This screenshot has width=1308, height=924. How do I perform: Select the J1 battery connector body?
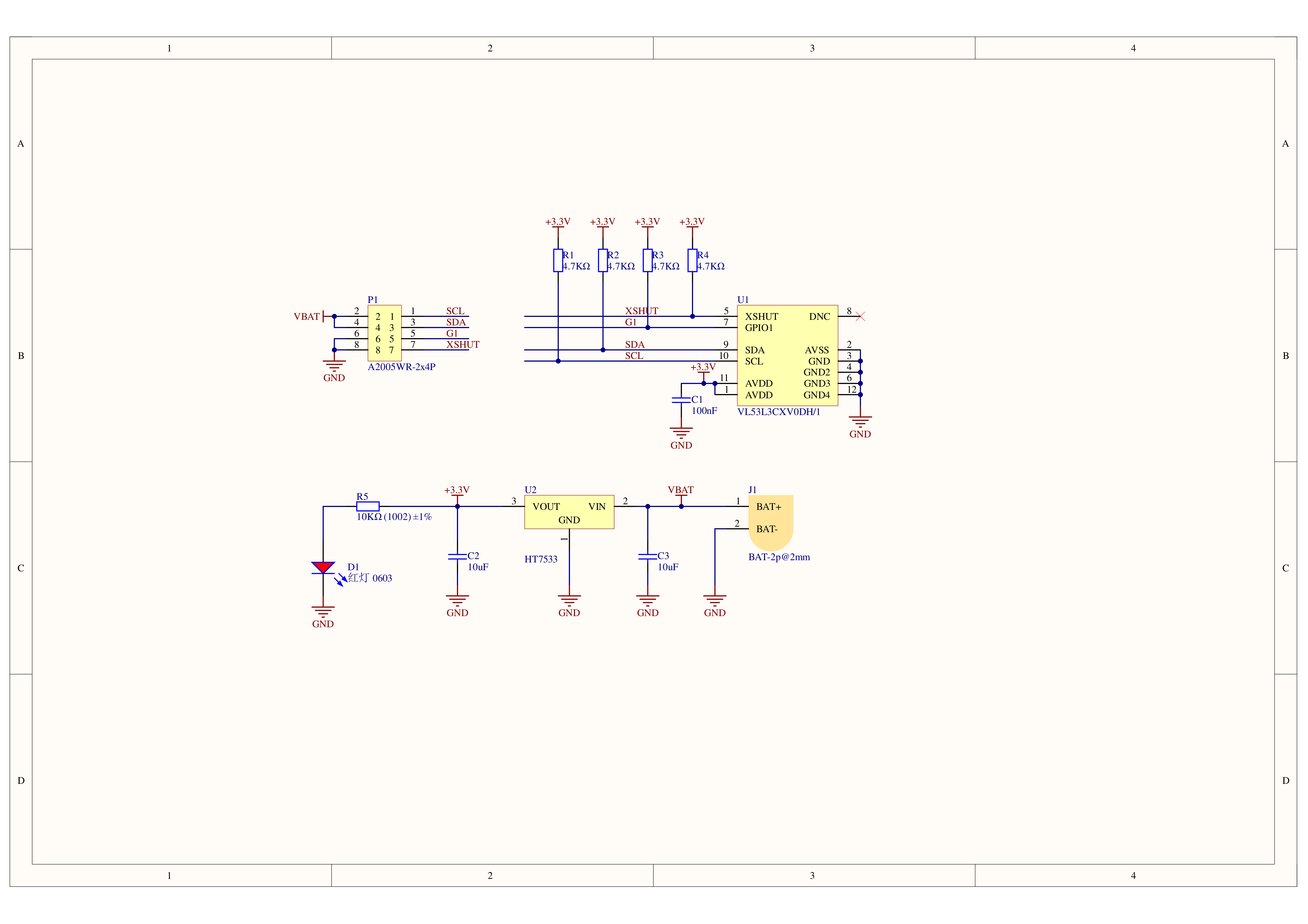[x=771, y=523]
